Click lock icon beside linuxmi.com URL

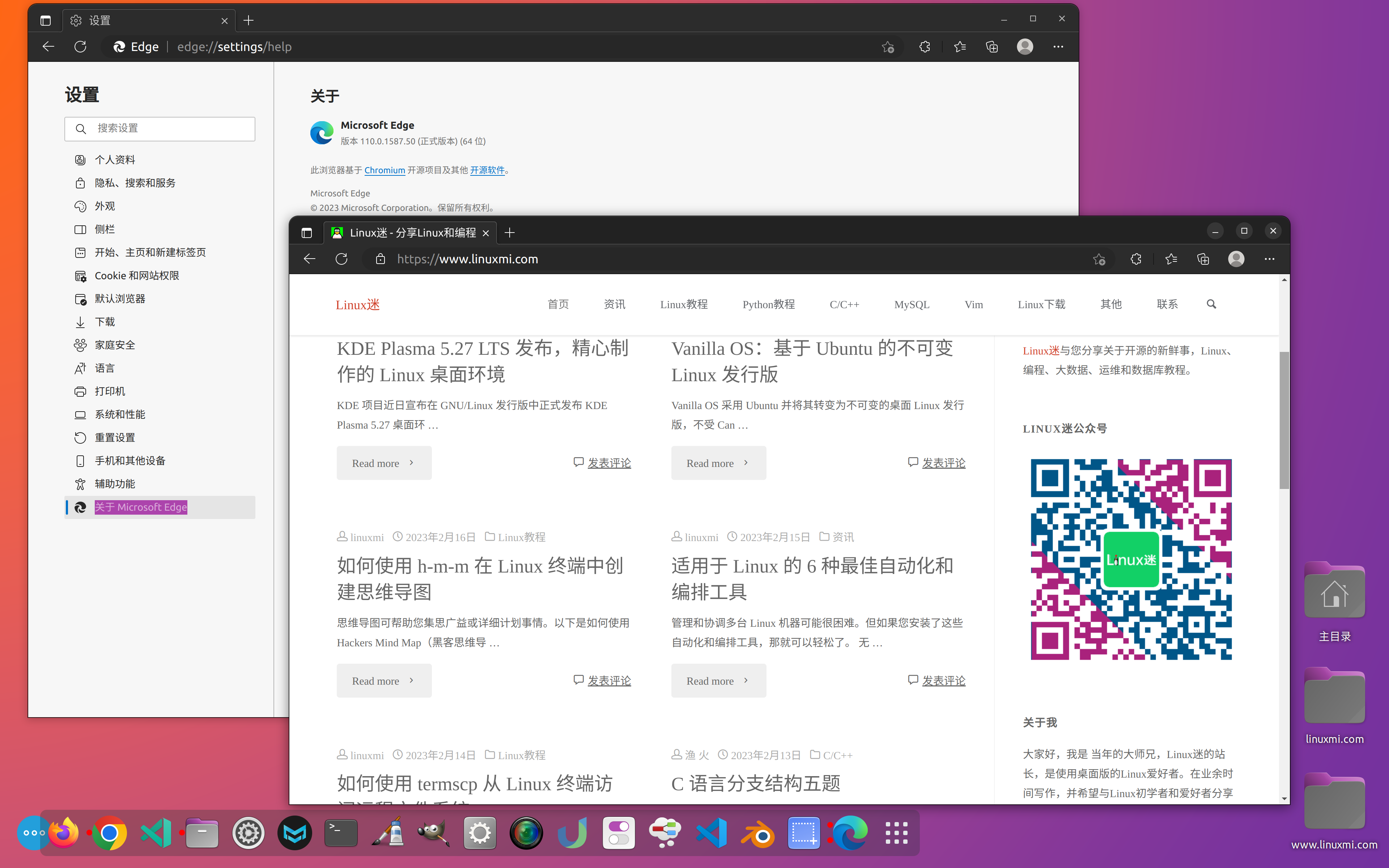[380, 259]
